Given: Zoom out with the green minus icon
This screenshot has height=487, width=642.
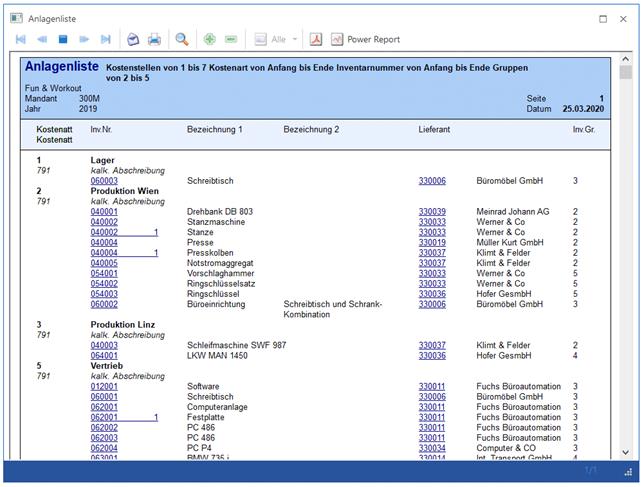Looking at the screenshot, I should click(x=231, y=39).
